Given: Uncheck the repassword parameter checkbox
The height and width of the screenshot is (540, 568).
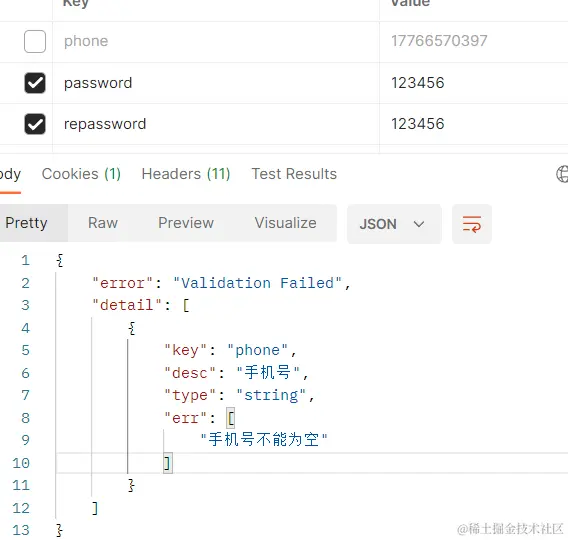Looking at the screenshot, I should pyautogui.click(x=35, y=124).
